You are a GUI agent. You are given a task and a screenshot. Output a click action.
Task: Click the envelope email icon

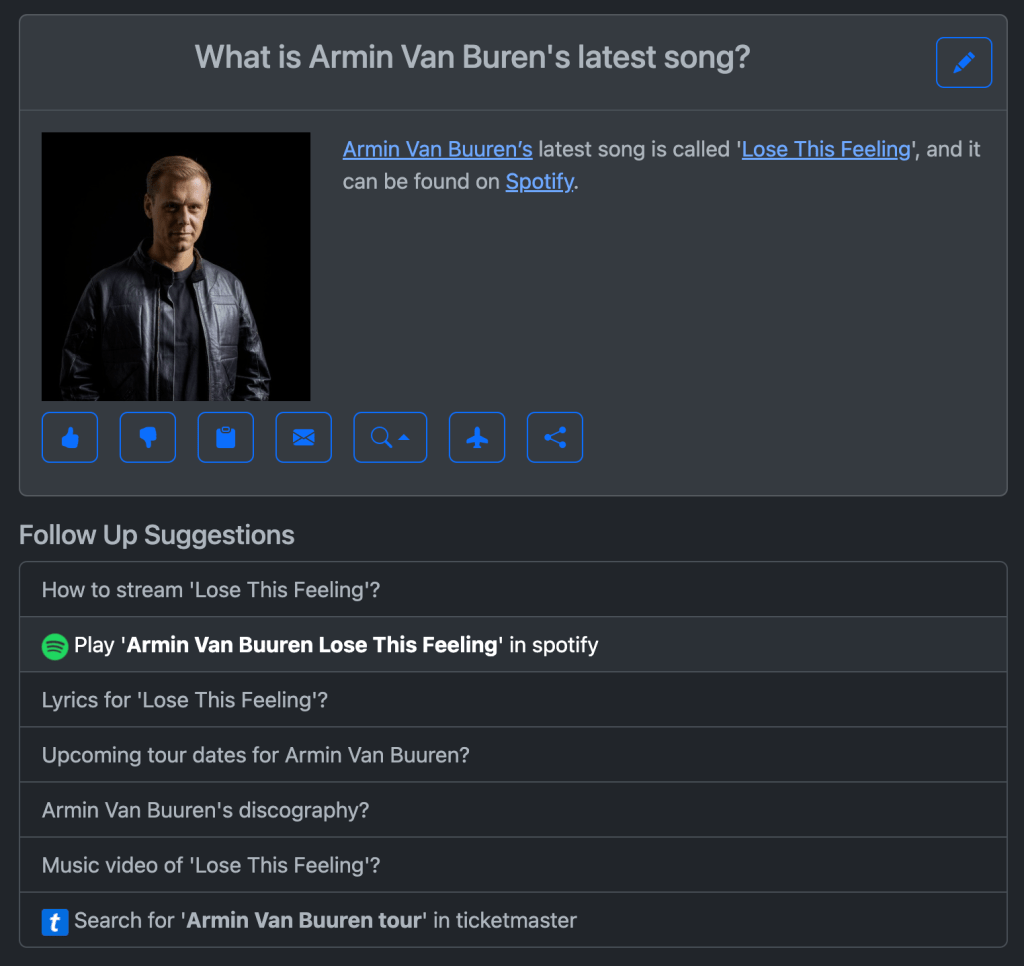304,438
